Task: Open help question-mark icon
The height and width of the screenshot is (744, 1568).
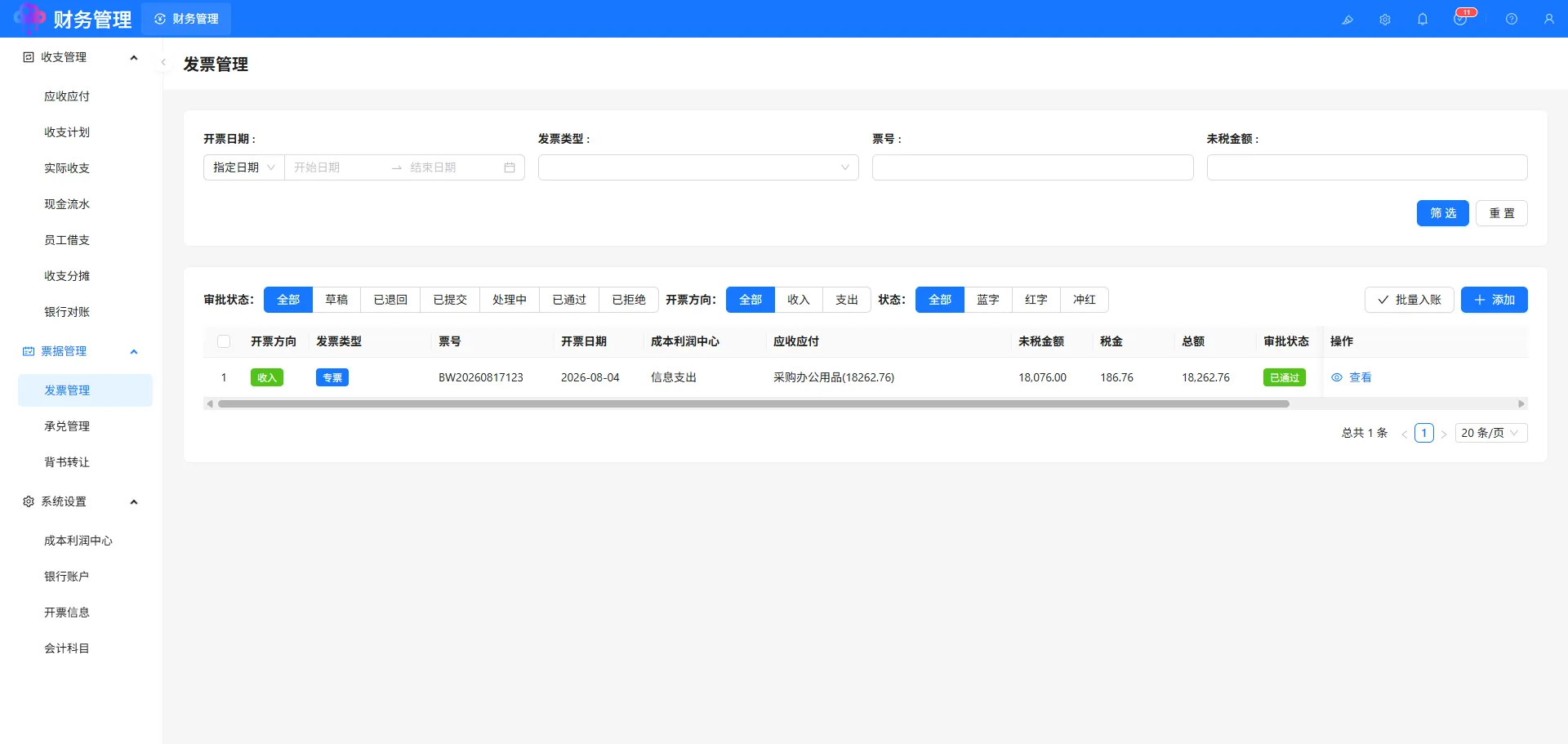Action: tap(1512, 19)
